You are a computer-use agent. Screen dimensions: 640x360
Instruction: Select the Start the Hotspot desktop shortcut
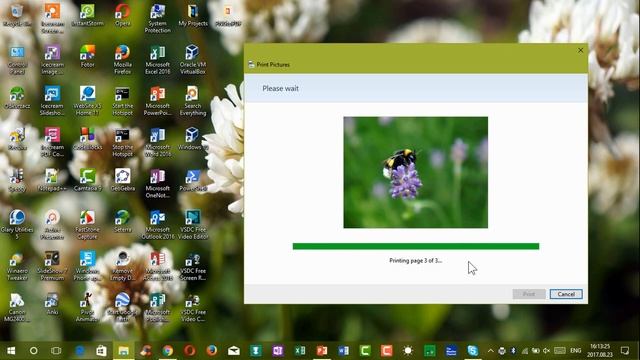point(122,101)
